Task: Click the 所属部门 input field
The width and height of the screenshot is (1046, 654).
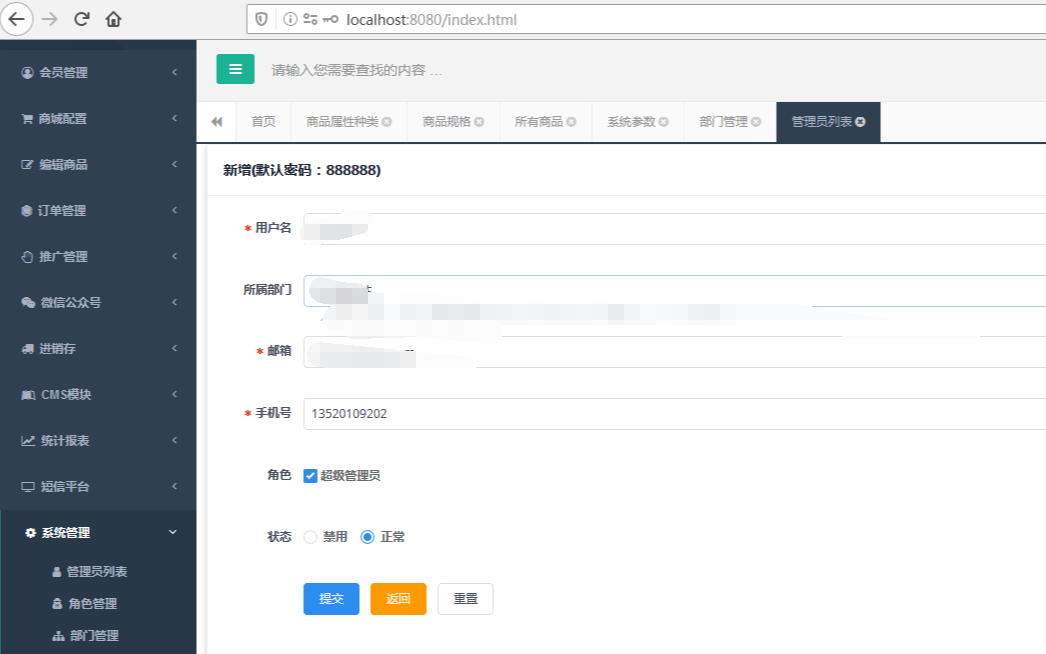Action: (674, 291)
